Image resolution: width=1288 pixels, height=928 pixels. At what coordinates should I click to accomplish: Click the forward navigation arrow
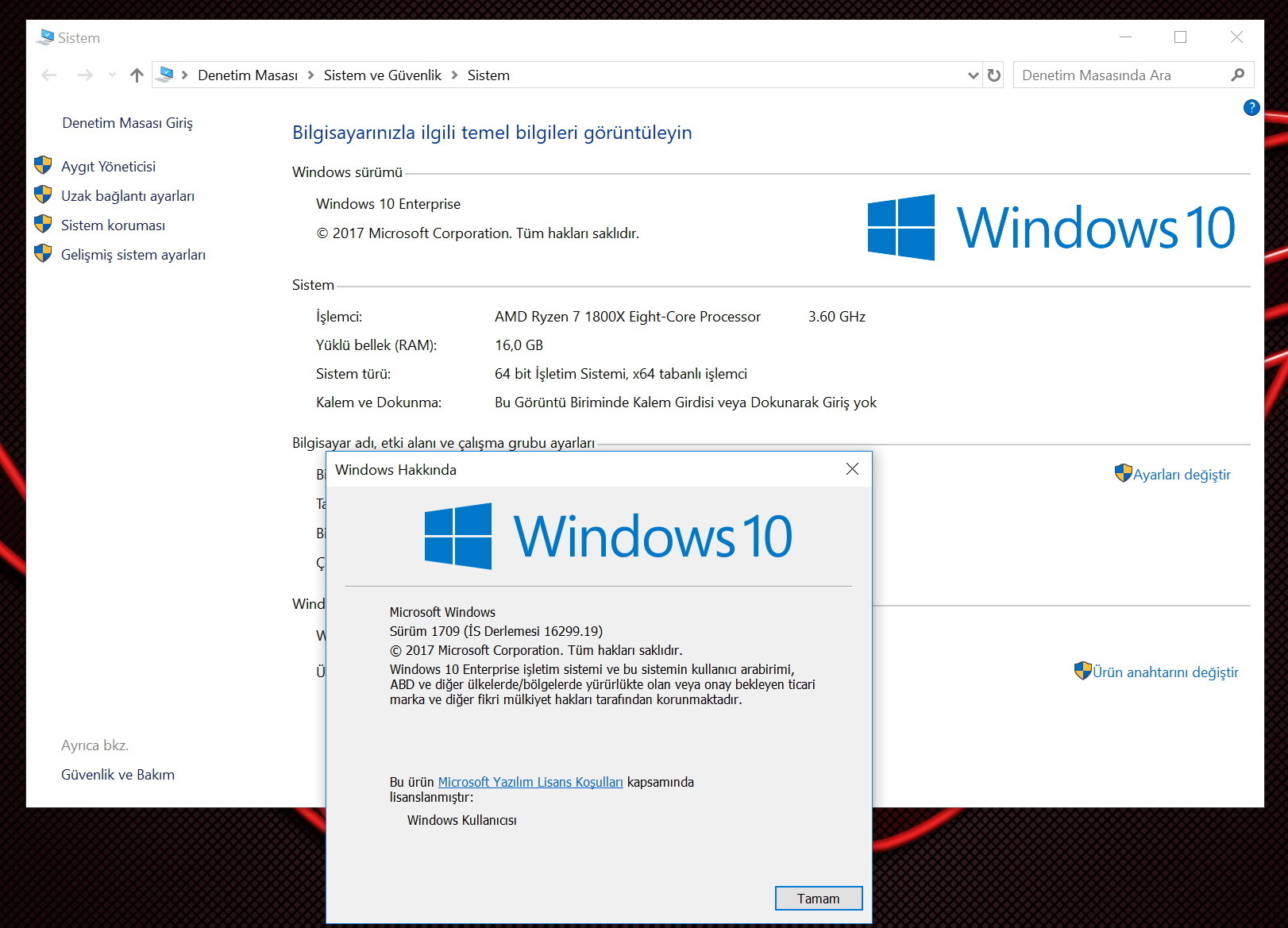pyautogui.click(x=85, y=75)
